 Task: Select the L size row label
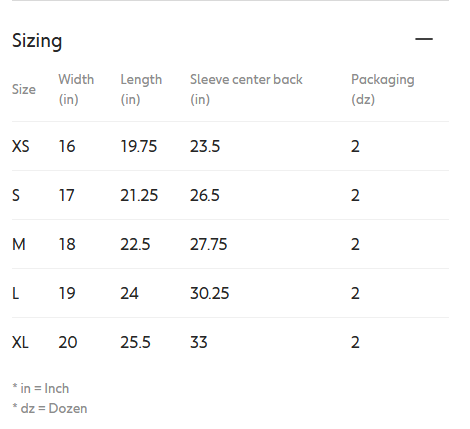(x=15, y=293)
